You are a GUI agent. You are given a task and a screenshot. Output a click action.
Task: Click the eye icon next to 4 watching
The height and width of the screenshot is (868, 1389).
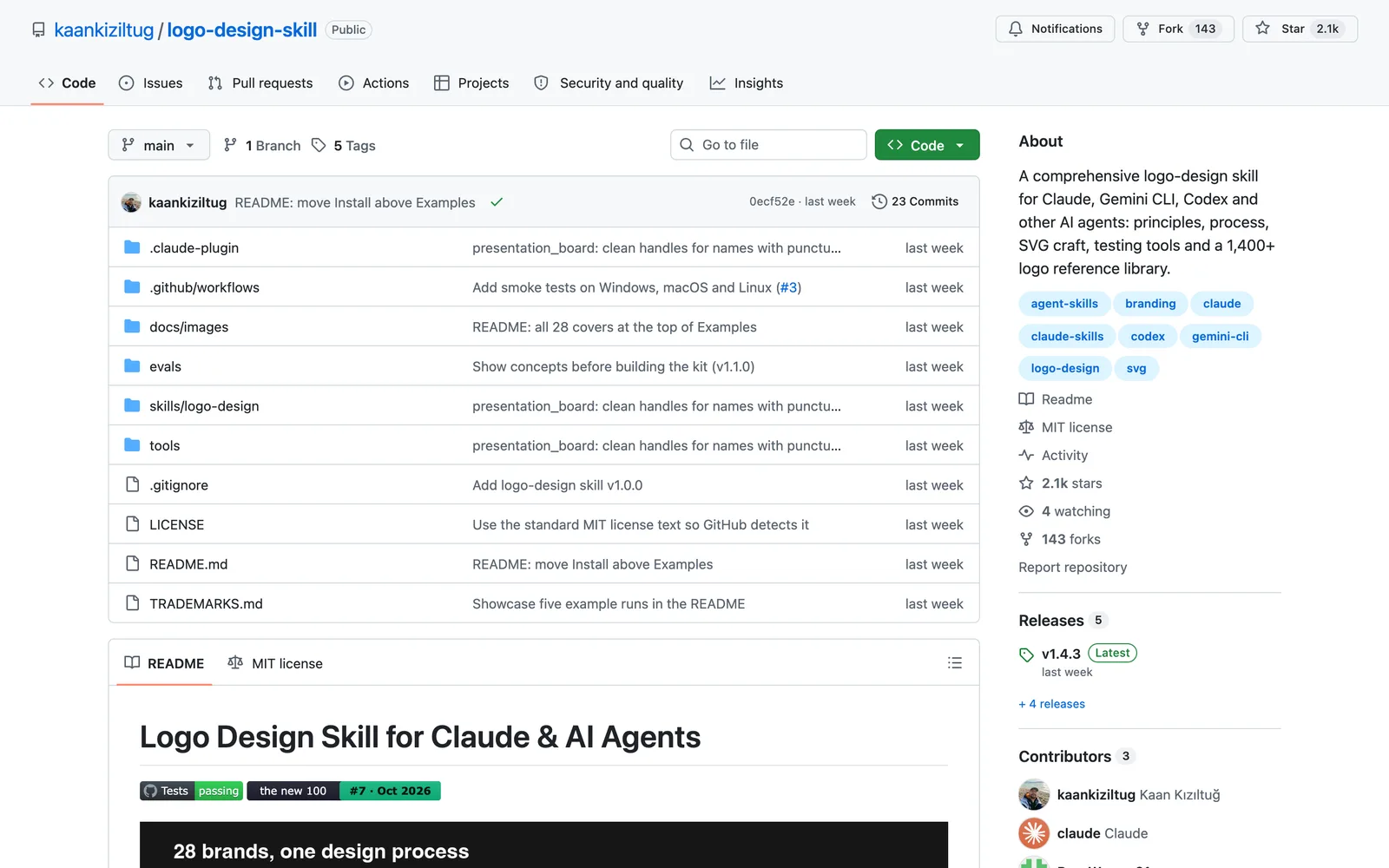pos(1026,511)
